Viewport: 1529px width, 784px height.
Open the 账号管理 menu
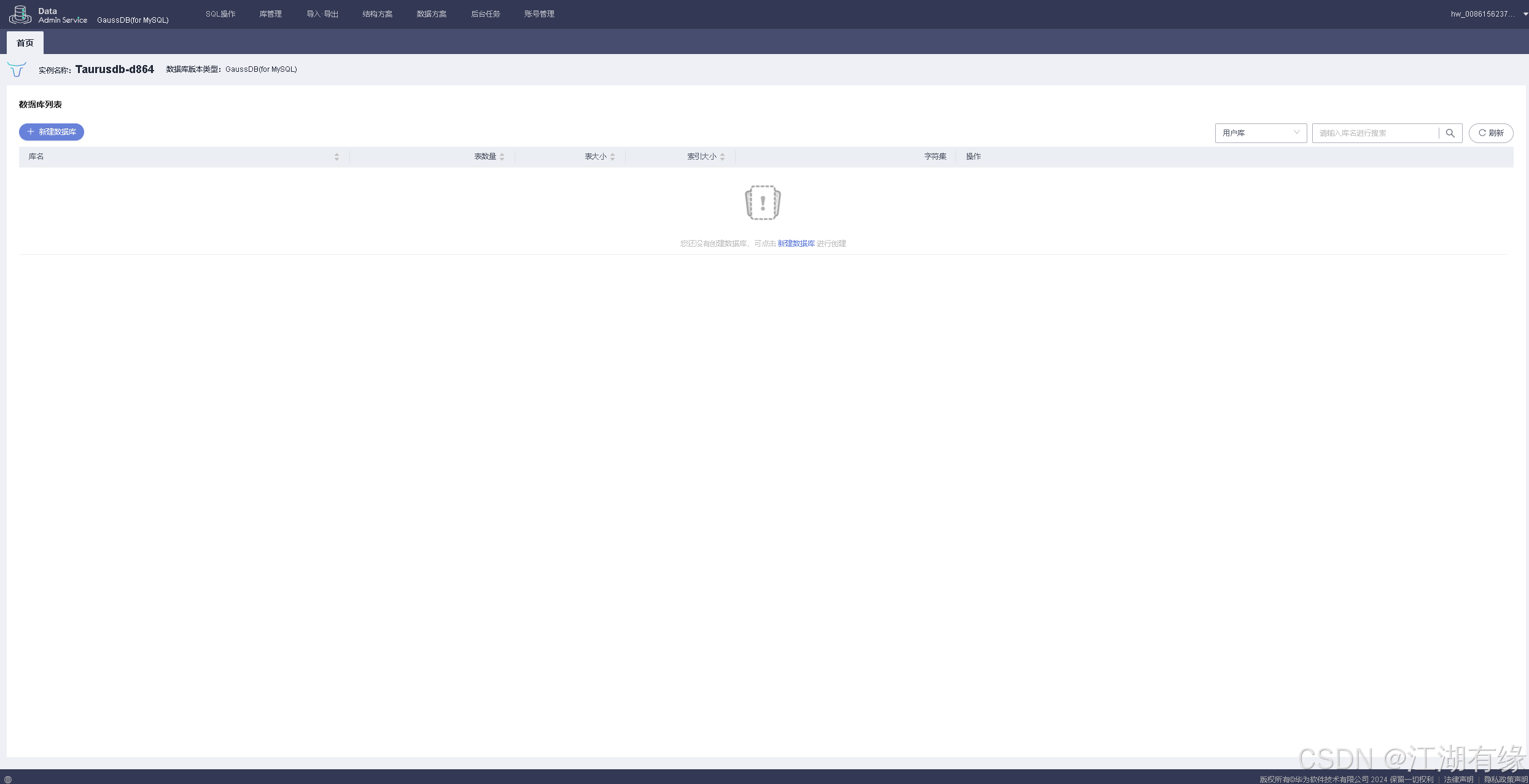tap(539, 14)
